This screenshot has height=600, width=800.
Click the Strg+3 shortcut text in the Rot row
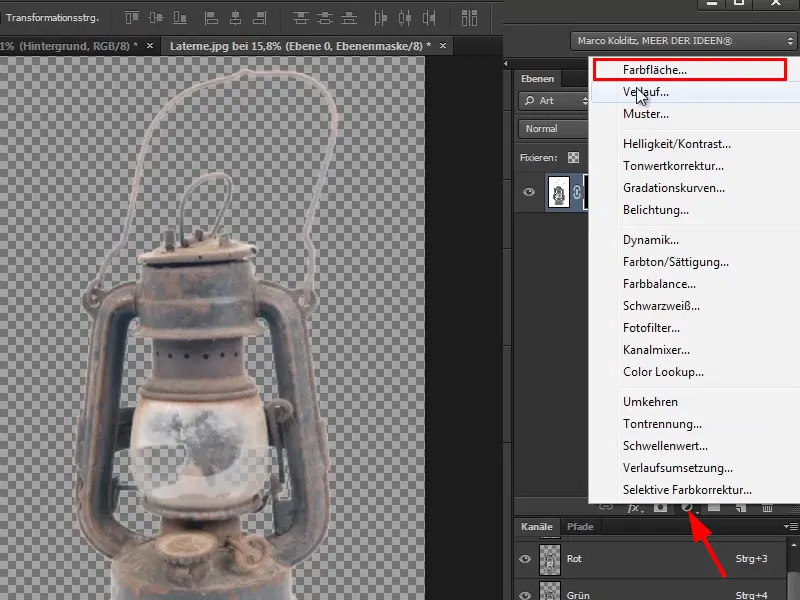751,559
